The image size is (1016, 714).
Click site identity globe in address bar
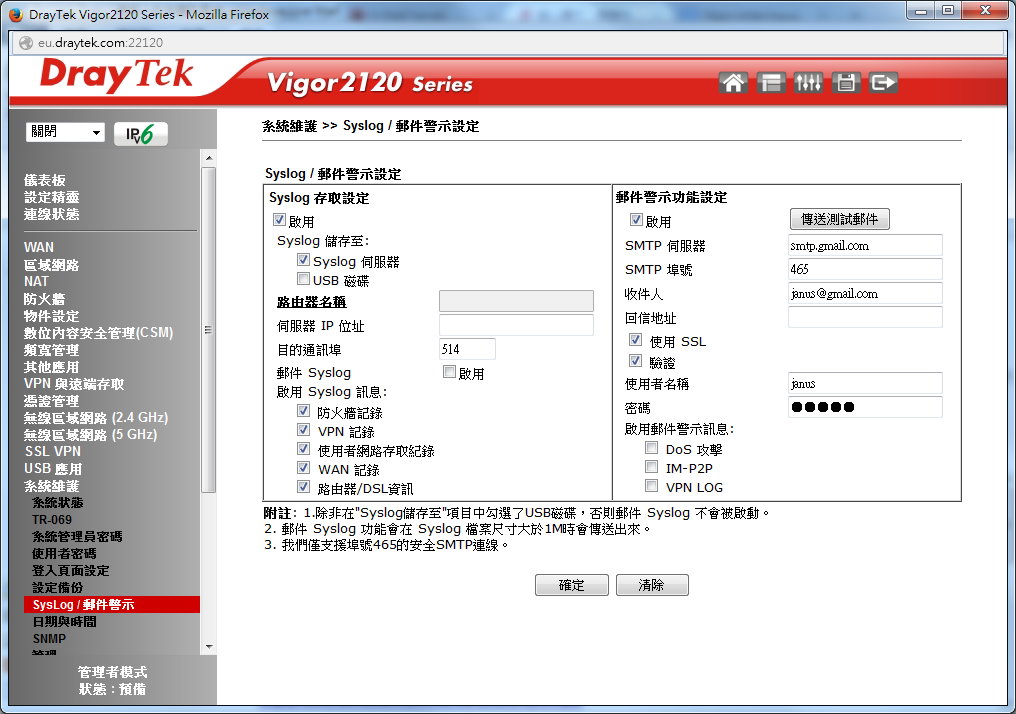[x=26, y=43]
